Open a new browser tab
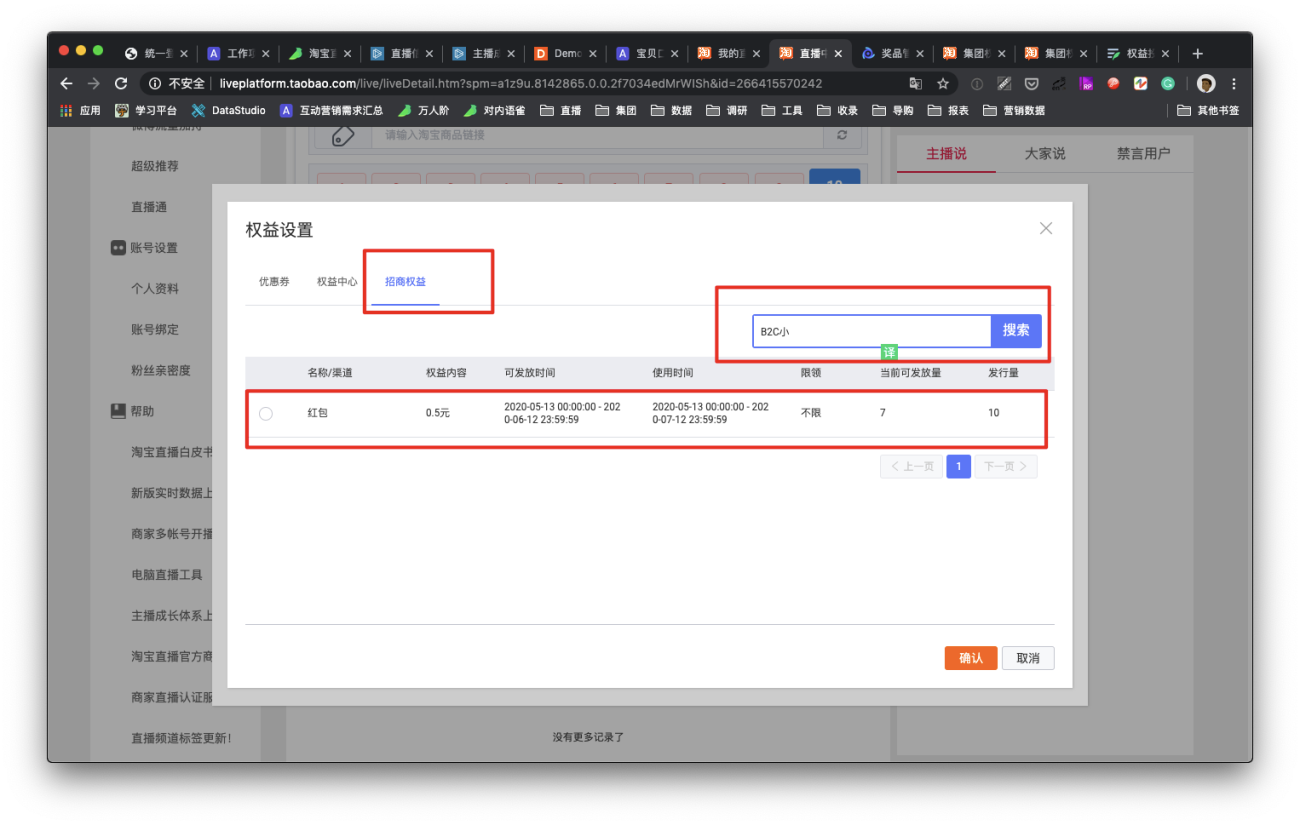 (1198, 53)
